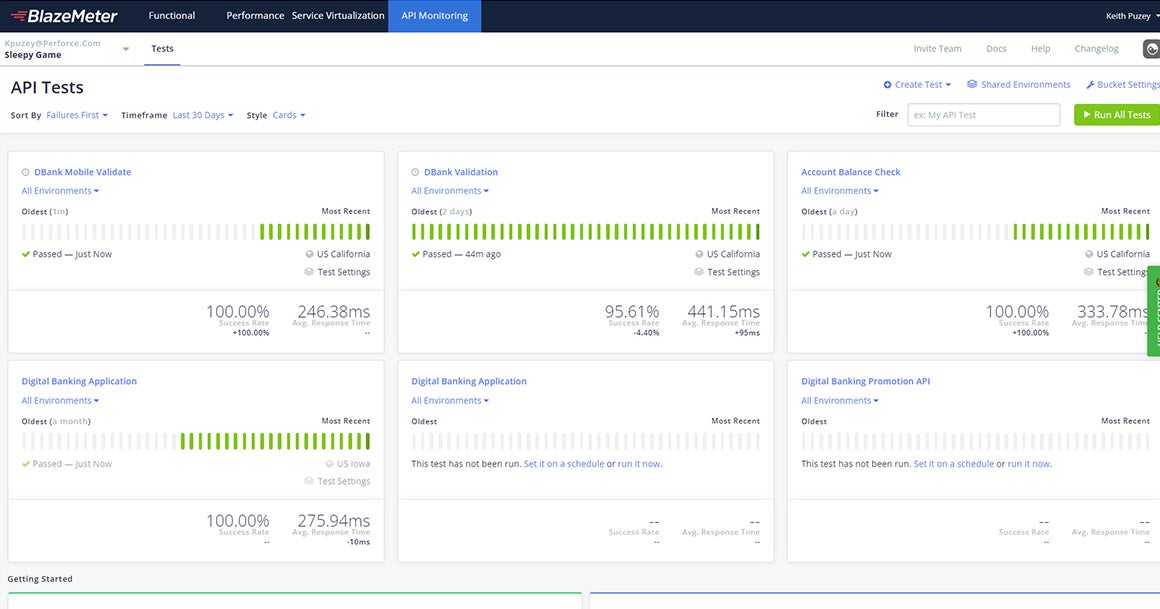This screenshot has height=609, width=1160.
Task: Click US California in DBank Validation card
Action: pyautogui.click(x=727, y=254)
